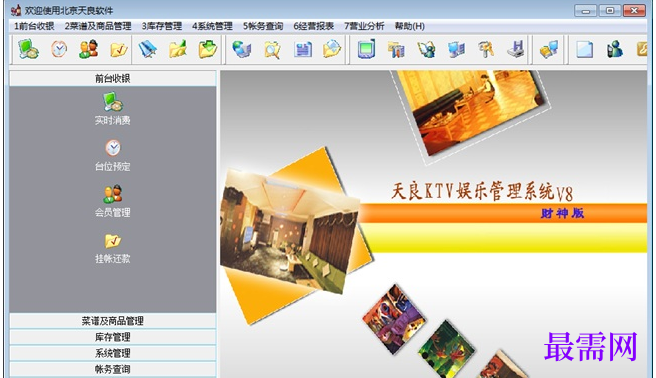Open 台位预定 in the sidebar
Viewport: 656px width, 378px height.
coord(113,155)
